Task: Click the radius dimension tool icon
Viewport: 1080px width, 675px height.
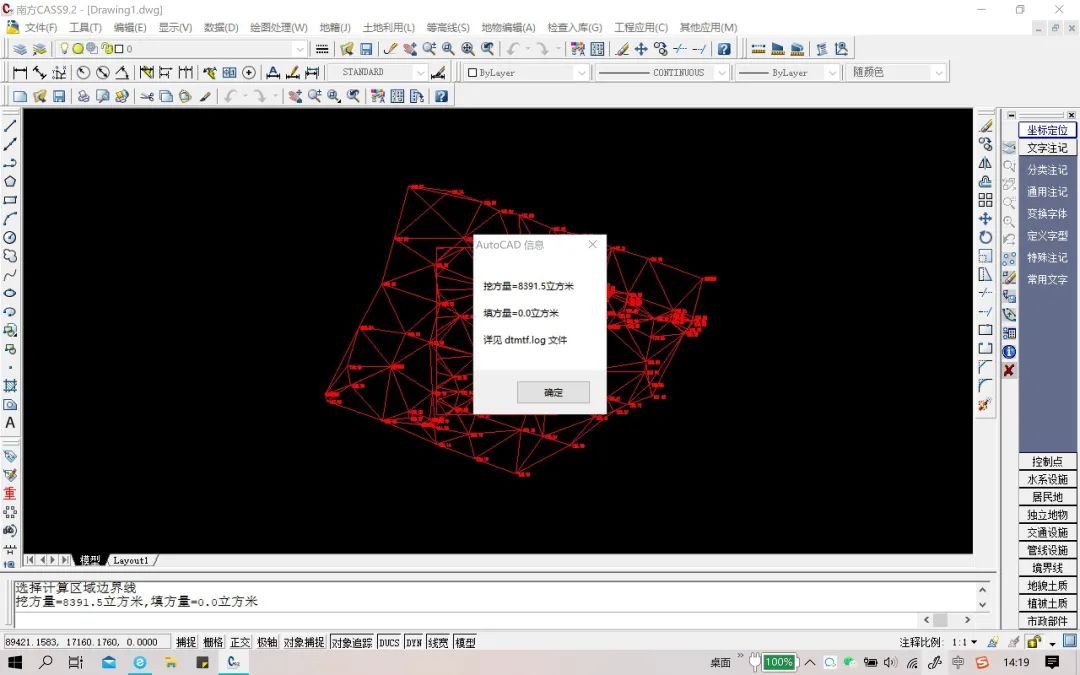Action: click(x=83, y=72)
